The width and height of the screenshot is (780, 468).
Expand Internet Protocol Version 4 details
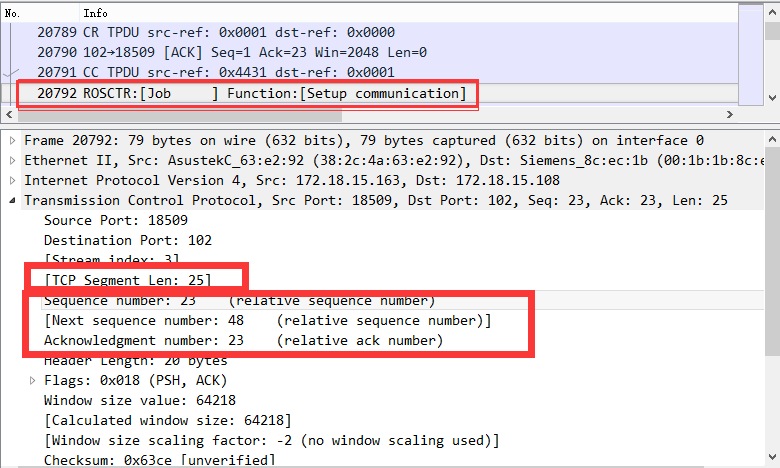(x=12, y=181)
